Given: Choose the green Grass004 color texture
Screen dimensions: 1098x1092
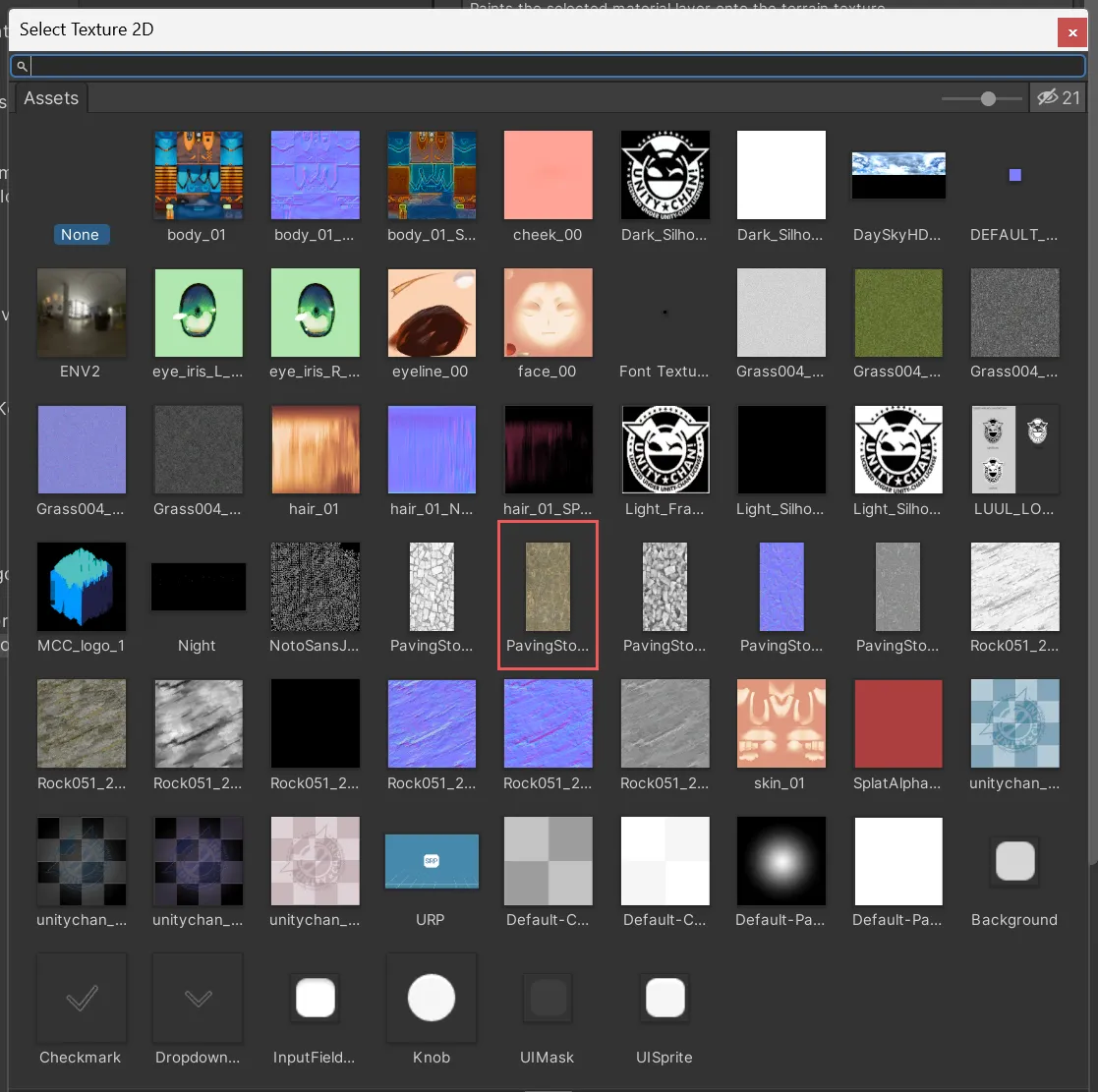Looking at the screenshot, I should (898, 313).
